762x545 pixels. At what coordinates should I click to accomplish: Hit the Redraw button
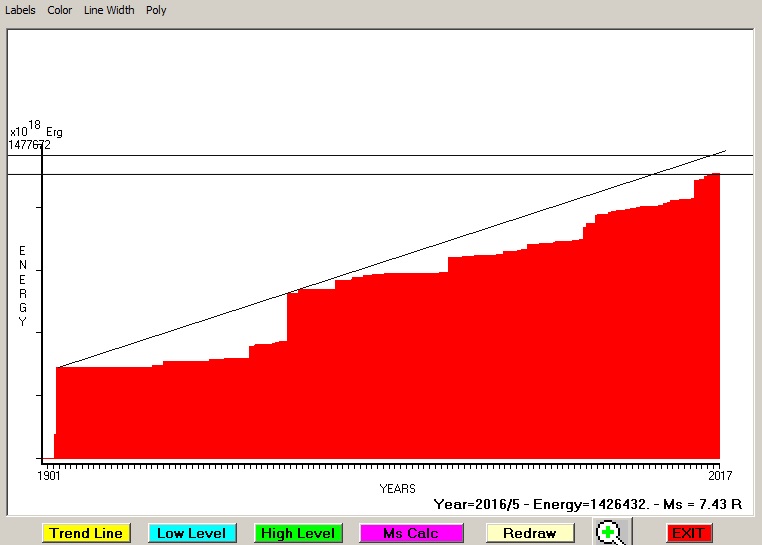(529, 533)
